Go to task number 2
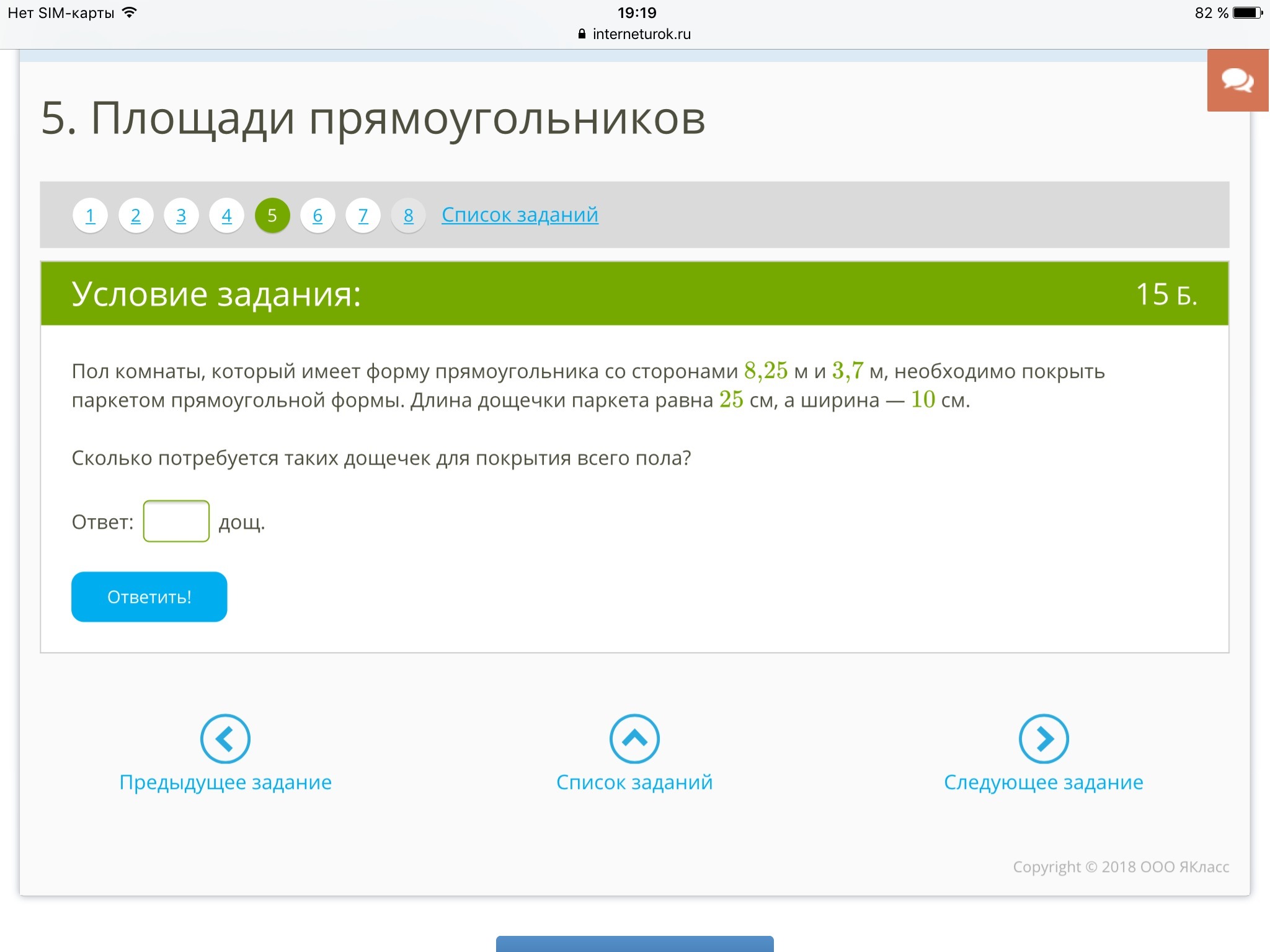The width and height of the screenshot is (1270, 952). pyautogui.click(x=136, y=216)
